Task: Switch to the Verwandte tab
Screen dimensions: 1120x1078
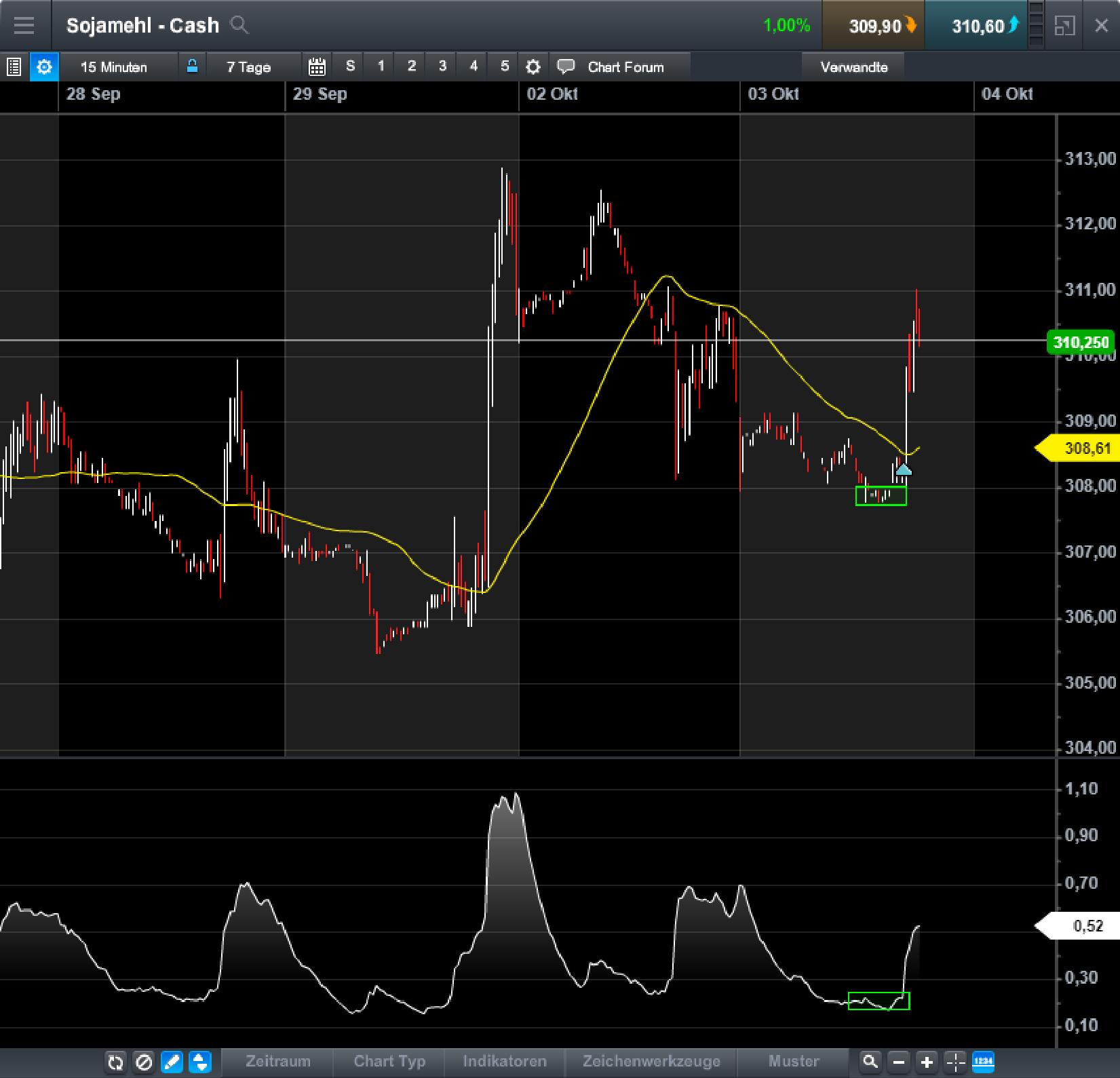Action: pos(854,66)
